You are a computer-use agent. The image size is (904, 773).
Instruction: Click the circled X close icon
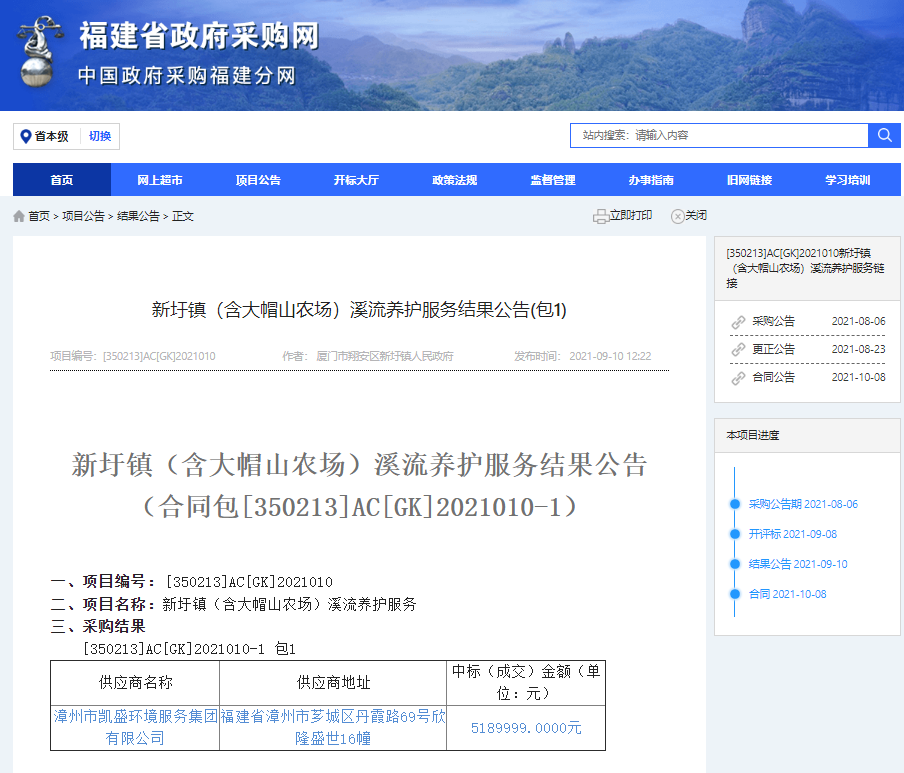coord(677,216)
